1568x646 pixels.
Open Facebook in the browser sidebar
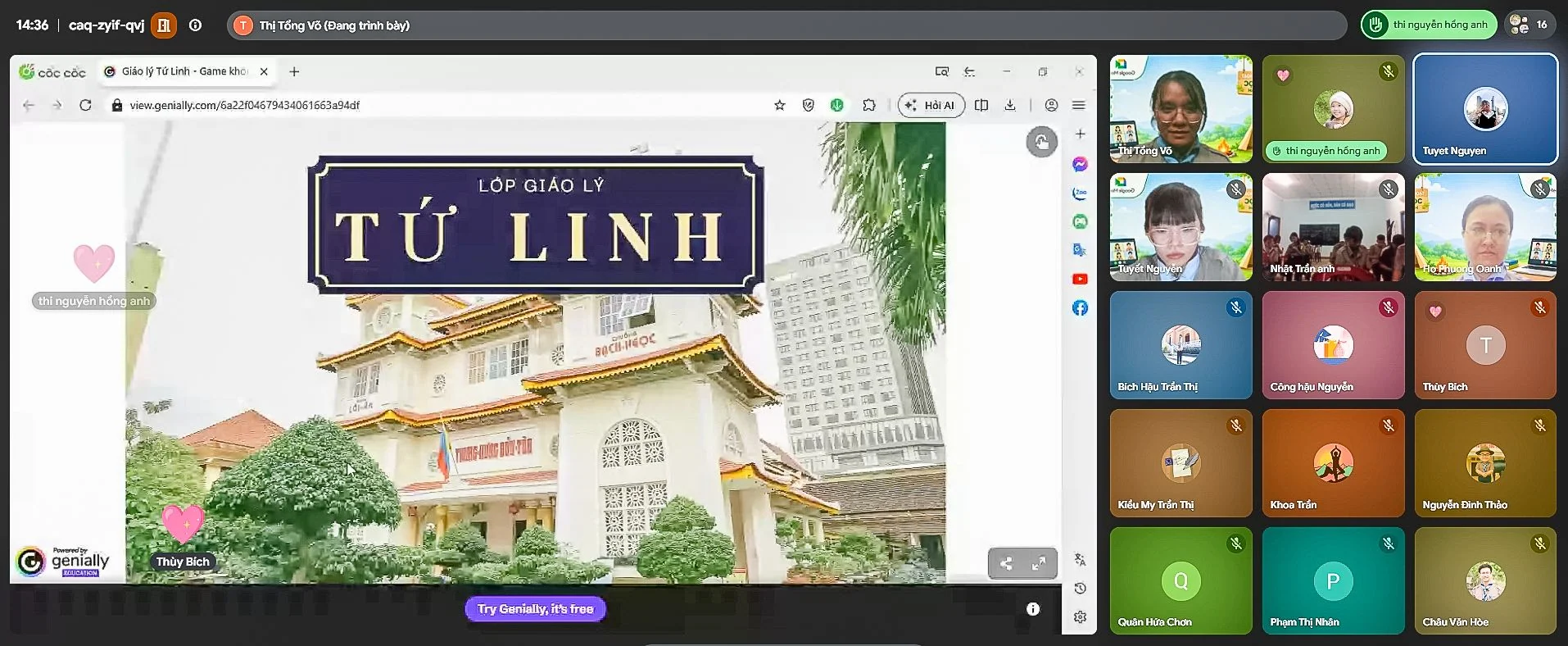(1080, 307)
